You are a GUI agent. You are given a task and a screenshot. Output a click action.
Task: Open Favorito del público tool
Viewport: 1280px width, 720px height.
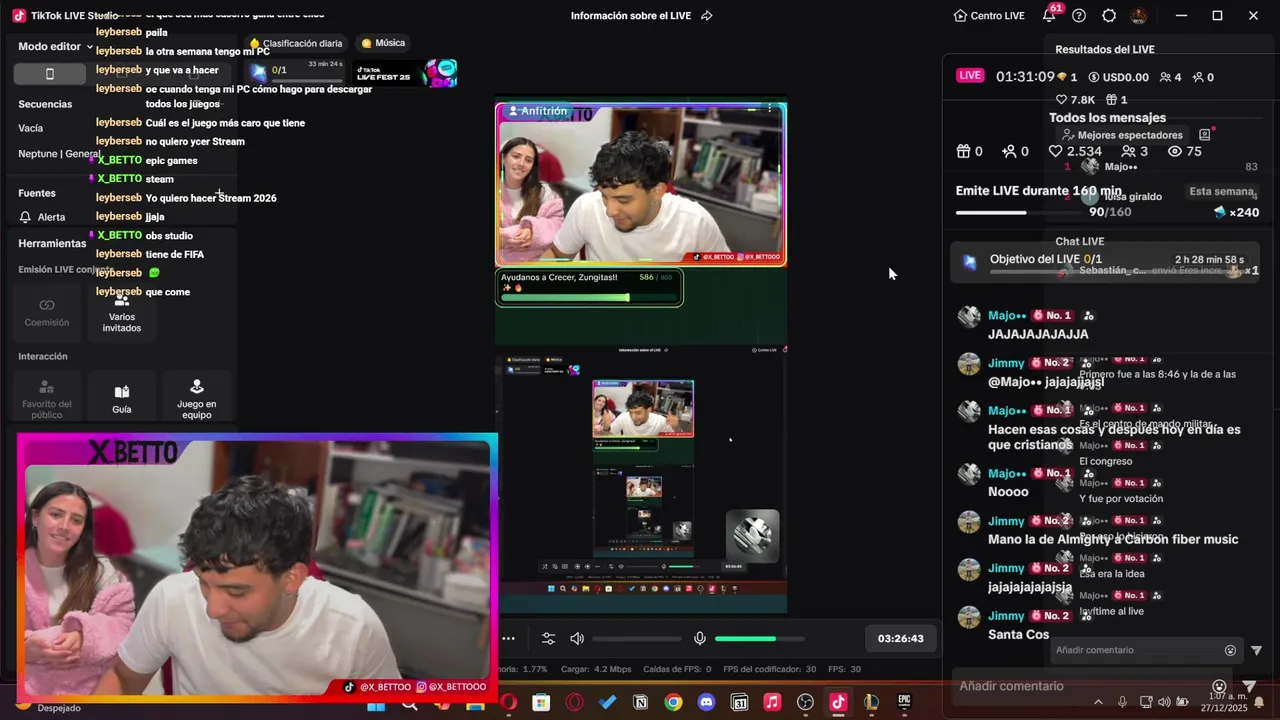coord(47,398)
